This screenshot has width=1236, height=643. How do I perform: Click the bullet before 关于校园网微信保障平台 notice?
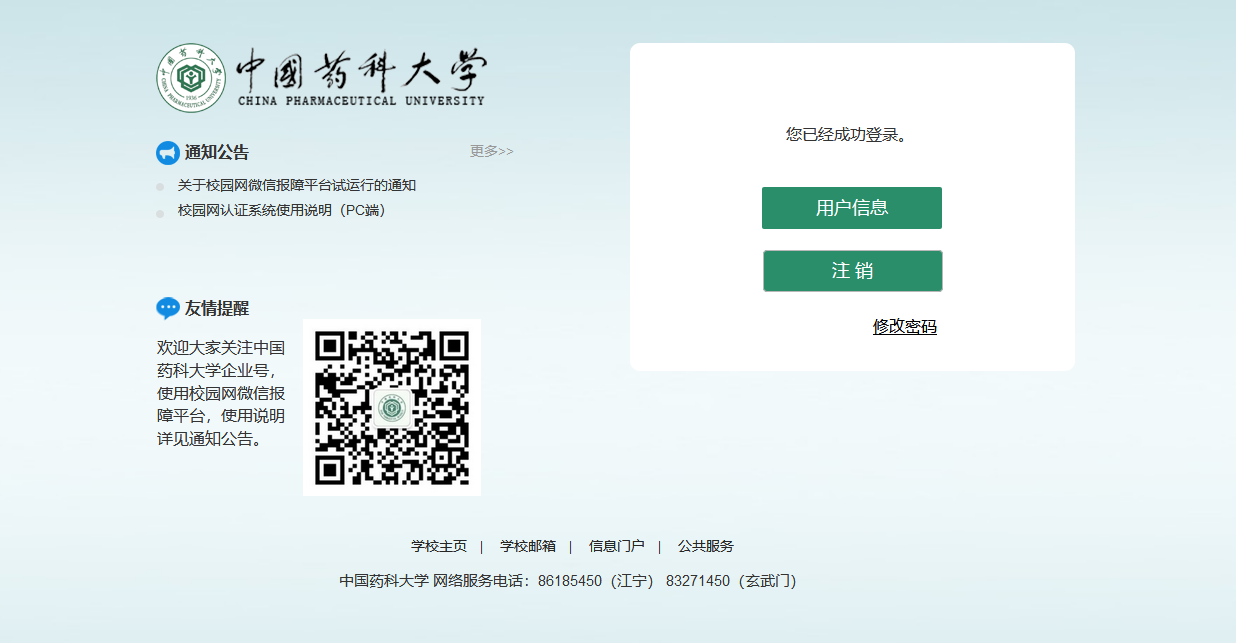point(160,187)
